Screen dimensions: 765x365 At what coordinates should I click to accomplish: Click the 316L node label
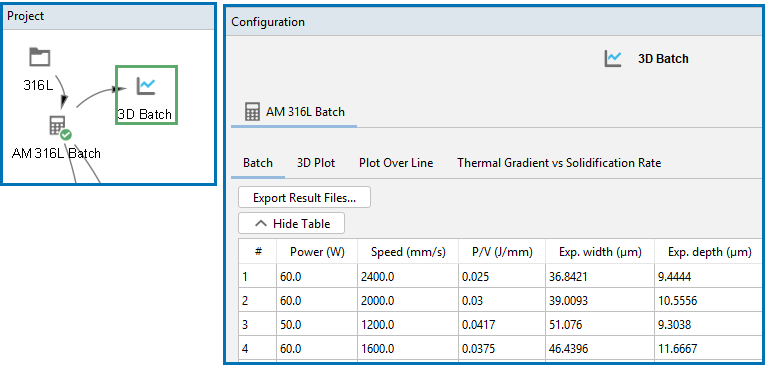tap(39, 85)
